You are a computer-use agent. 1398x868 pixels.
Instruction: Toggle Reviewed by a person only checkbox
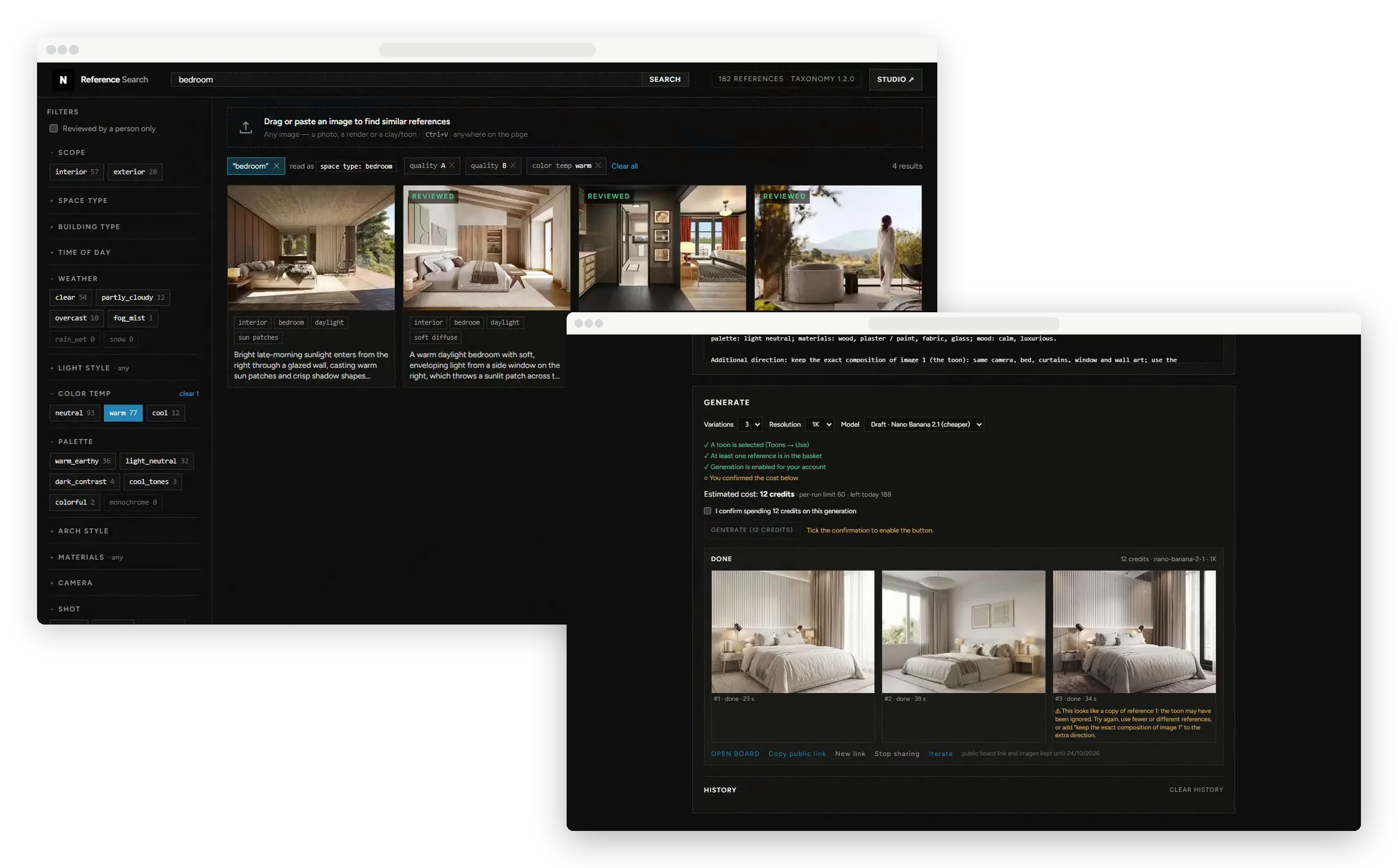coord(53,129)
